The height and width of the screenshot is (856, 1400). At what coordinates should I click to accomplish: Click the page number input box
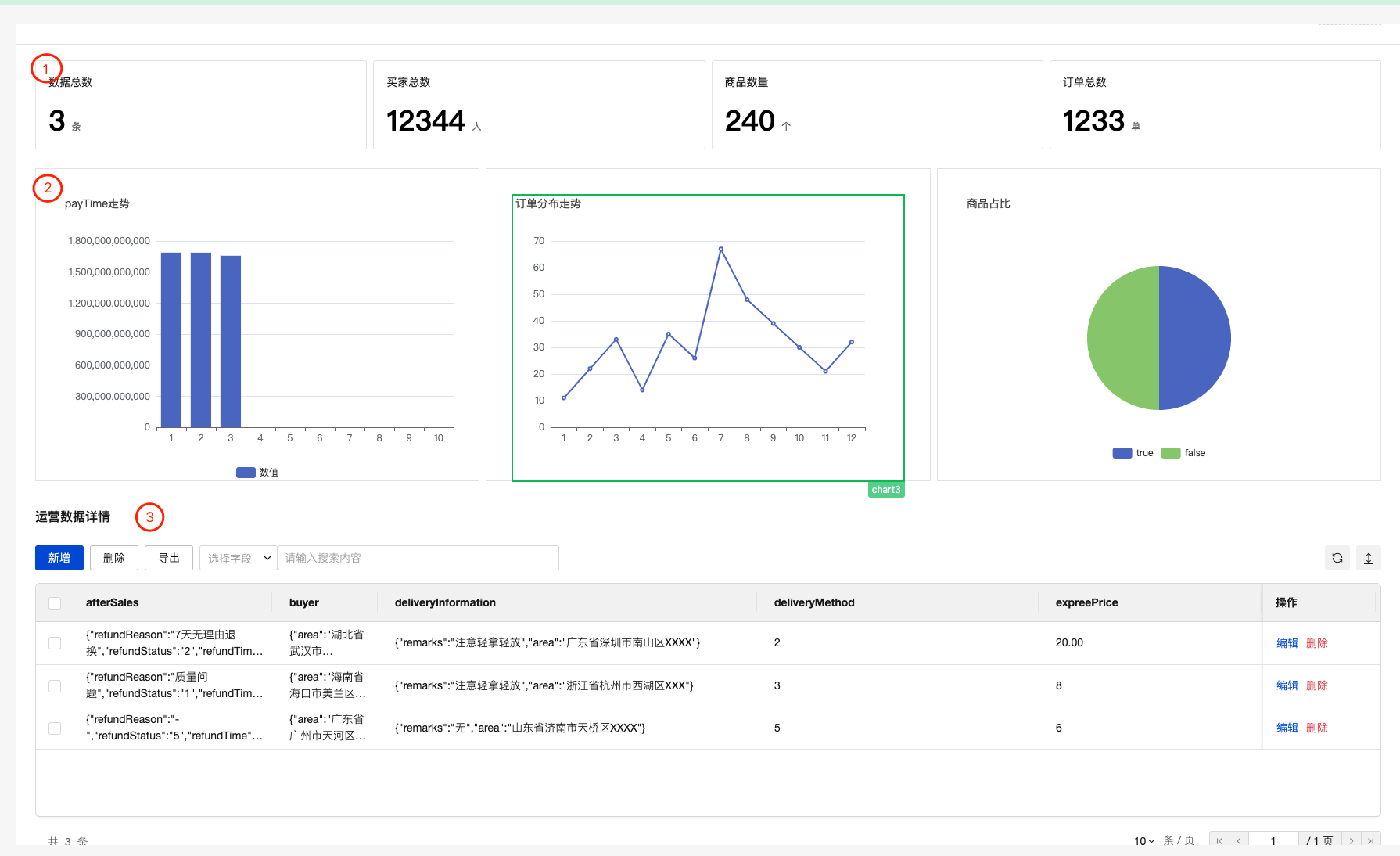pos(1273,841)
